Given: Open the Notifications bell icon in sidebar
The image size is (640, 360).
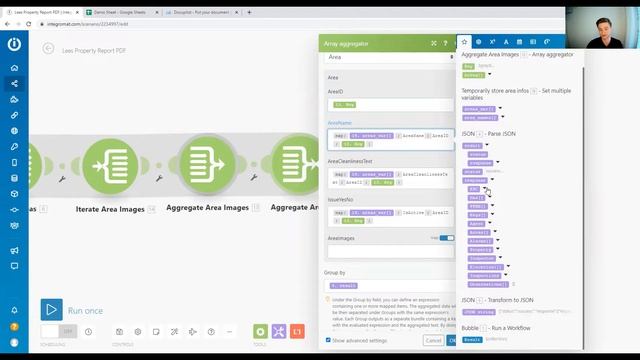Looking at the screenshot, I should pos(14,310).
